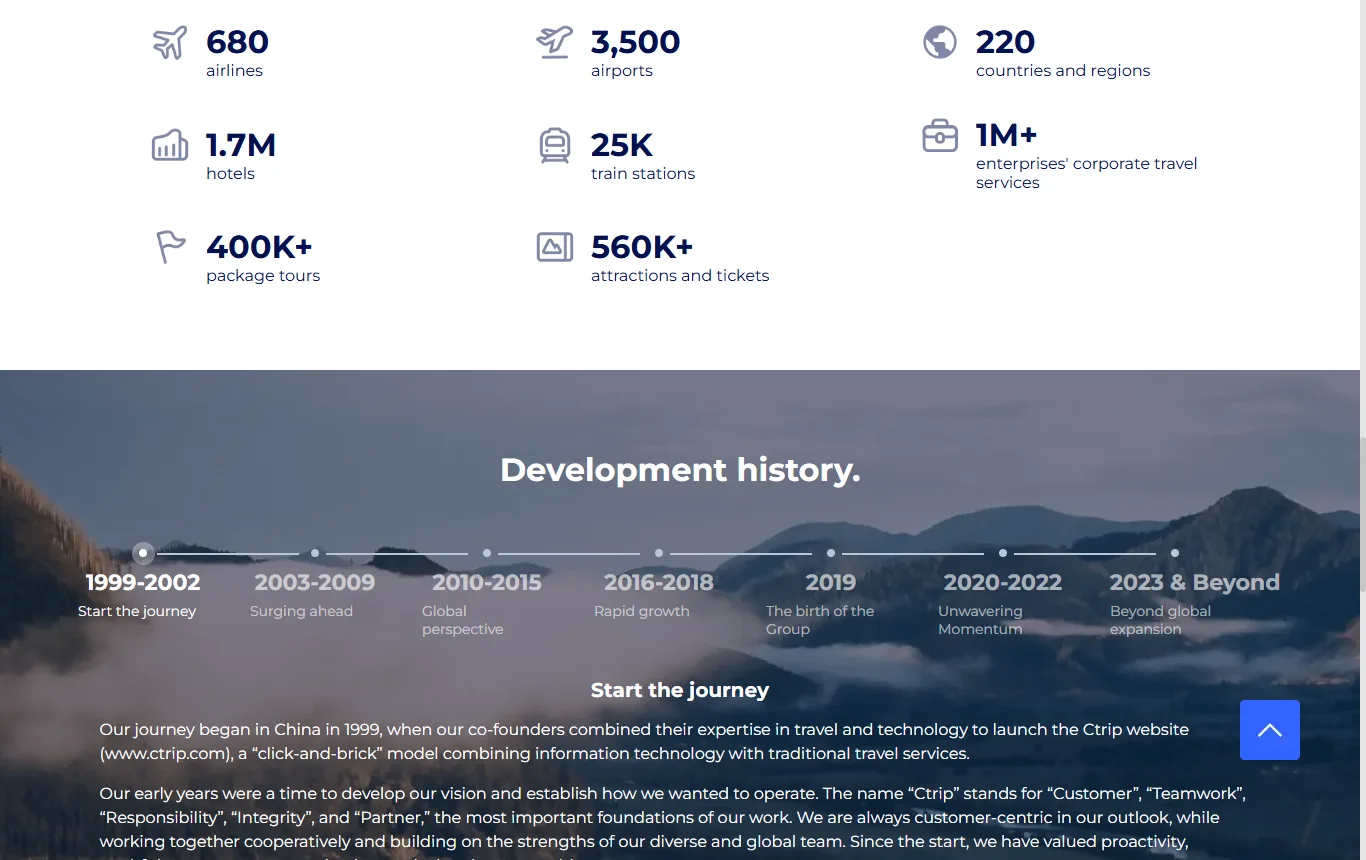Click the timeline dot above 2016-2018
This screenshot has width=1366, height=860.
659,553
